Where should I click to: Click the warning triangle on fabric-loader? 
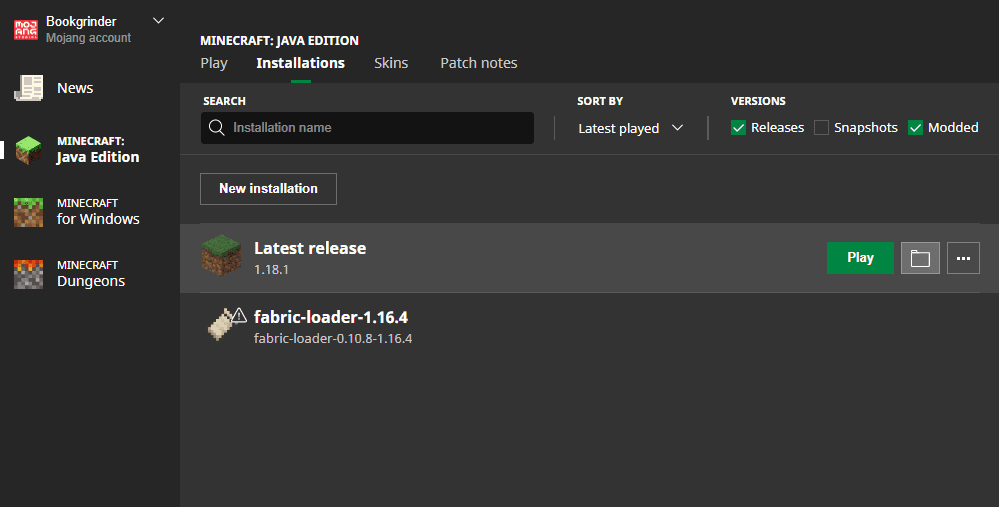pos(239,315)
